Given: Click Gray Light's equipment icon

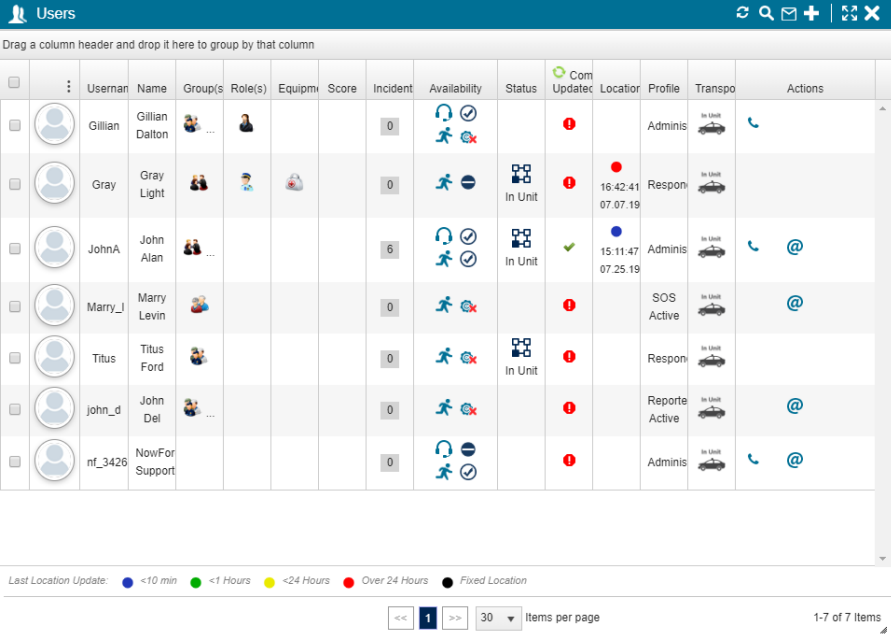Looking at the screenshot, I should point(294,182).
